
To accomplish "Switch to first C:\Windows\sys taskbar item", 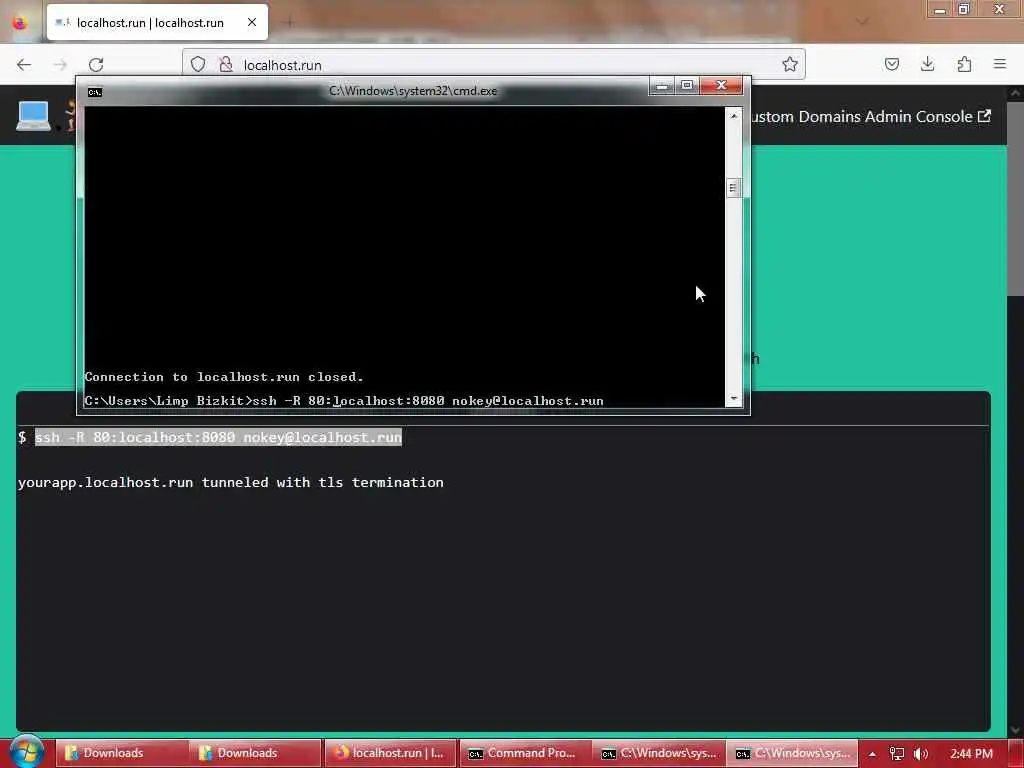I will point(658,753).
